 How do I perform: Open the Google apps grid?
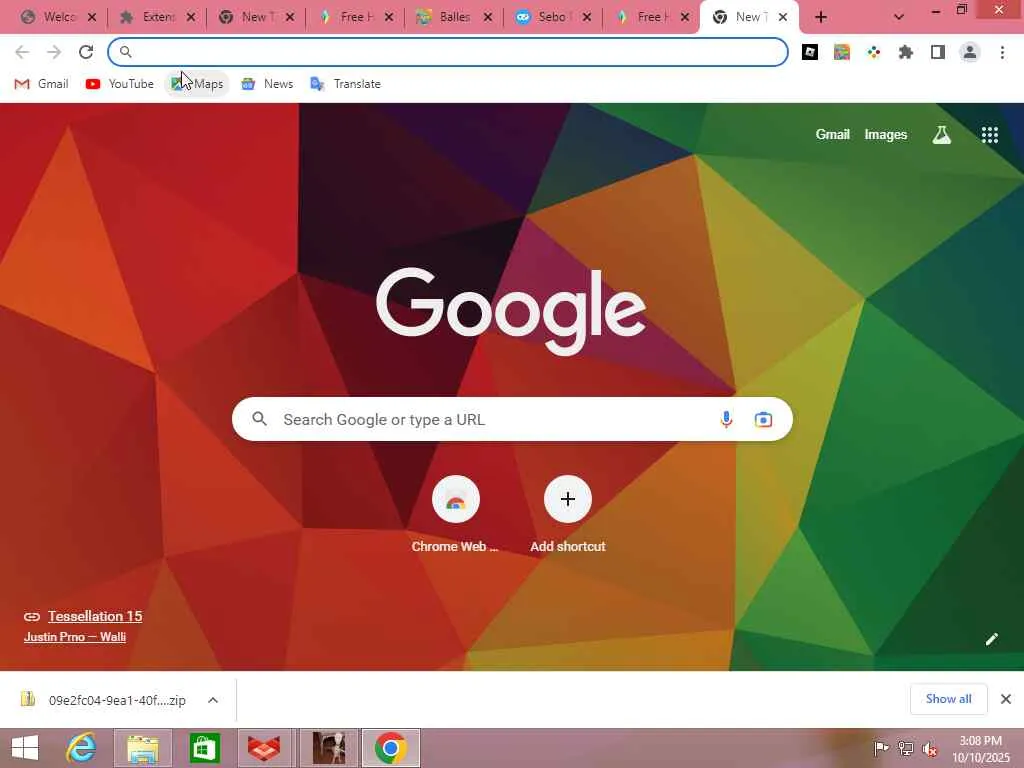(990, 135)
